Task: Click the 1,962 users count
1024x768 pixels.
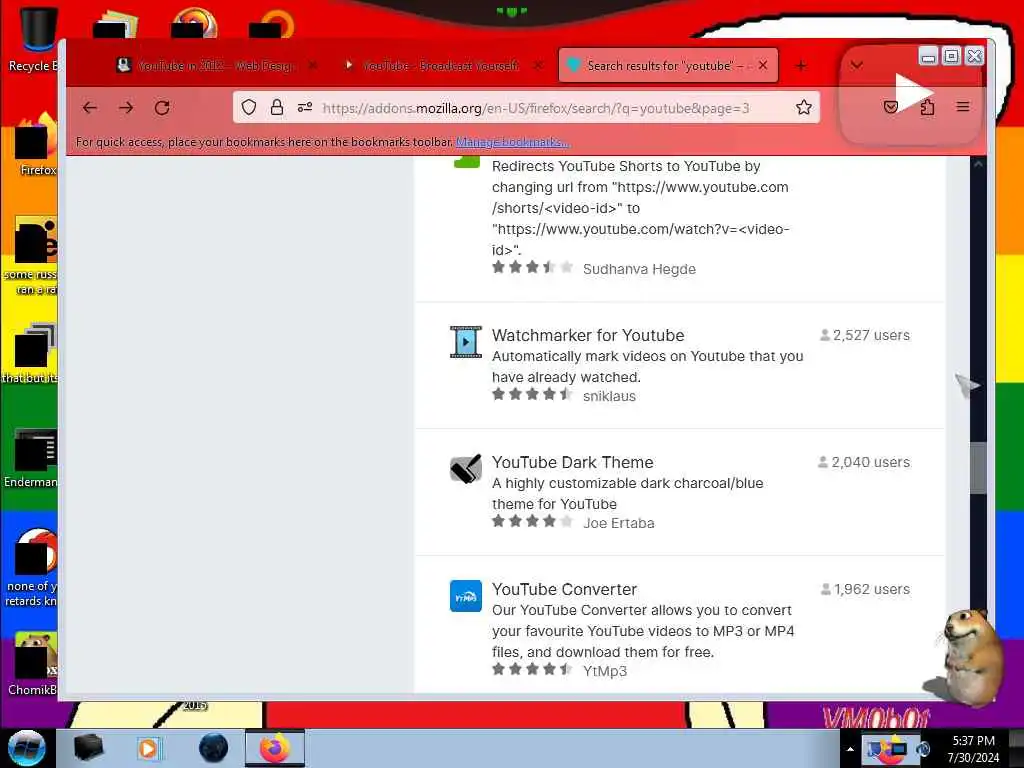Action: (x=865, y=589)
